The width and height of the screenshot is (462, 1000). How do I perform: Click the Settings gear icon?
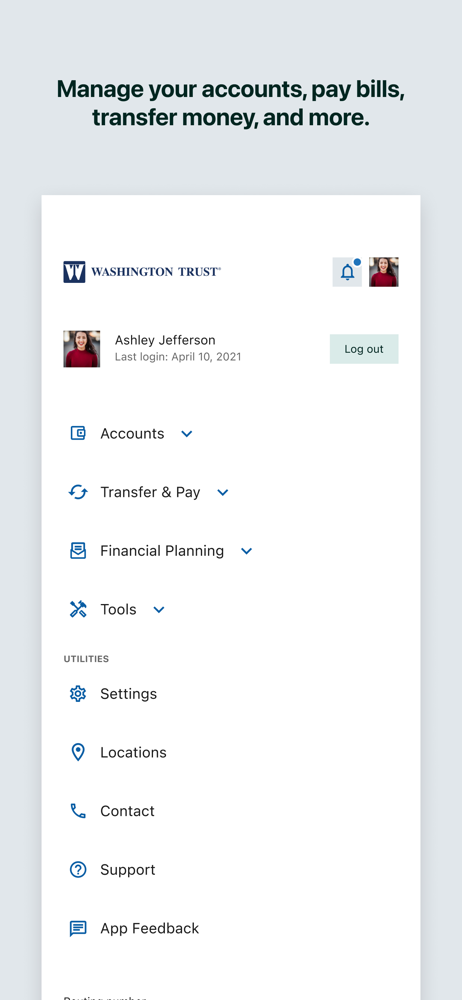tap(78, 694)
